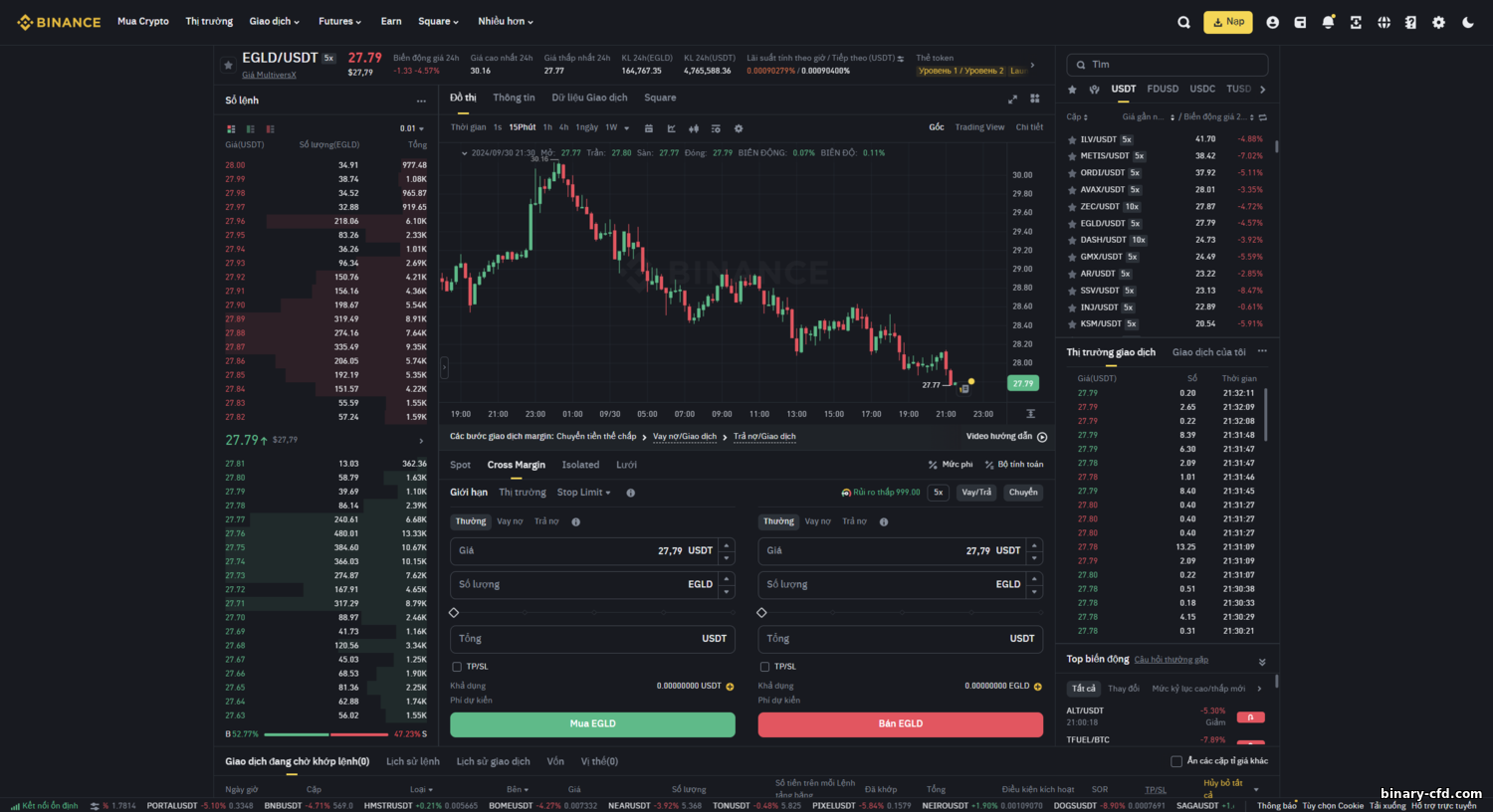Show favorites star in market list
Image resolution: width=1493 pixels, height=812 pixels.
point(1072,90)
